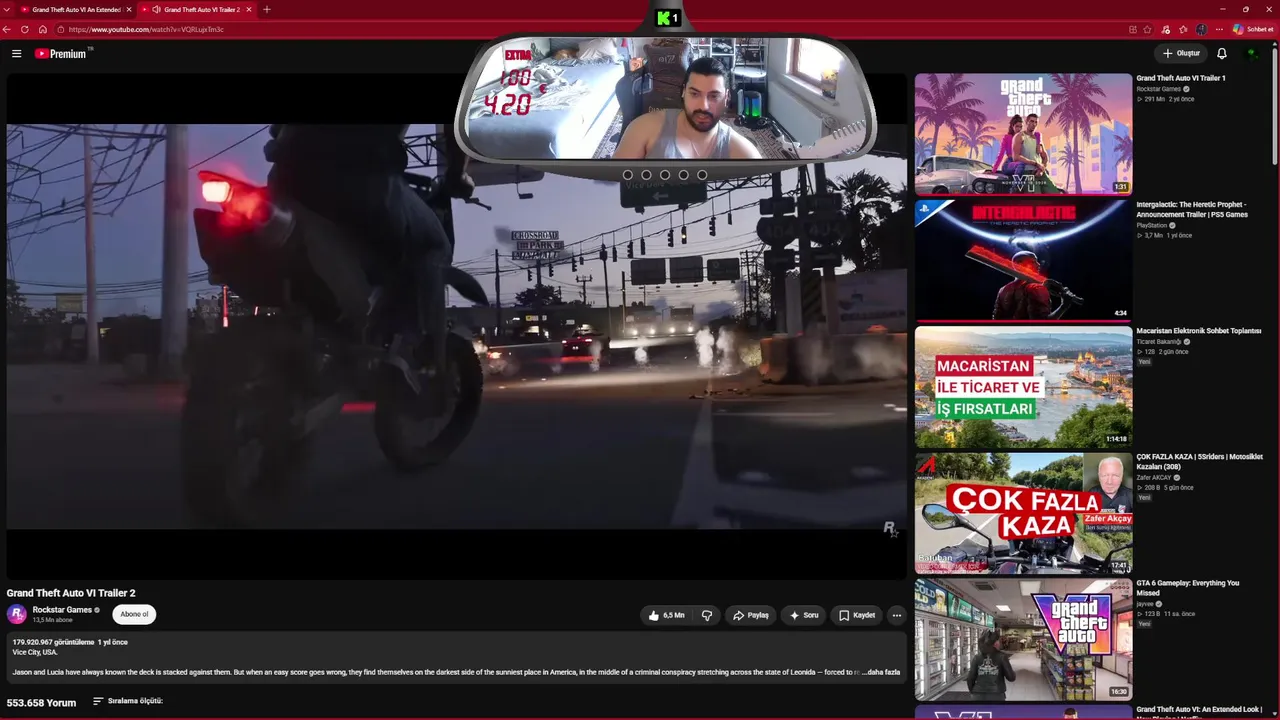Open the browser favorites list
Viewport: 1280px width, 720px height.
click(x=1184, y=29)
